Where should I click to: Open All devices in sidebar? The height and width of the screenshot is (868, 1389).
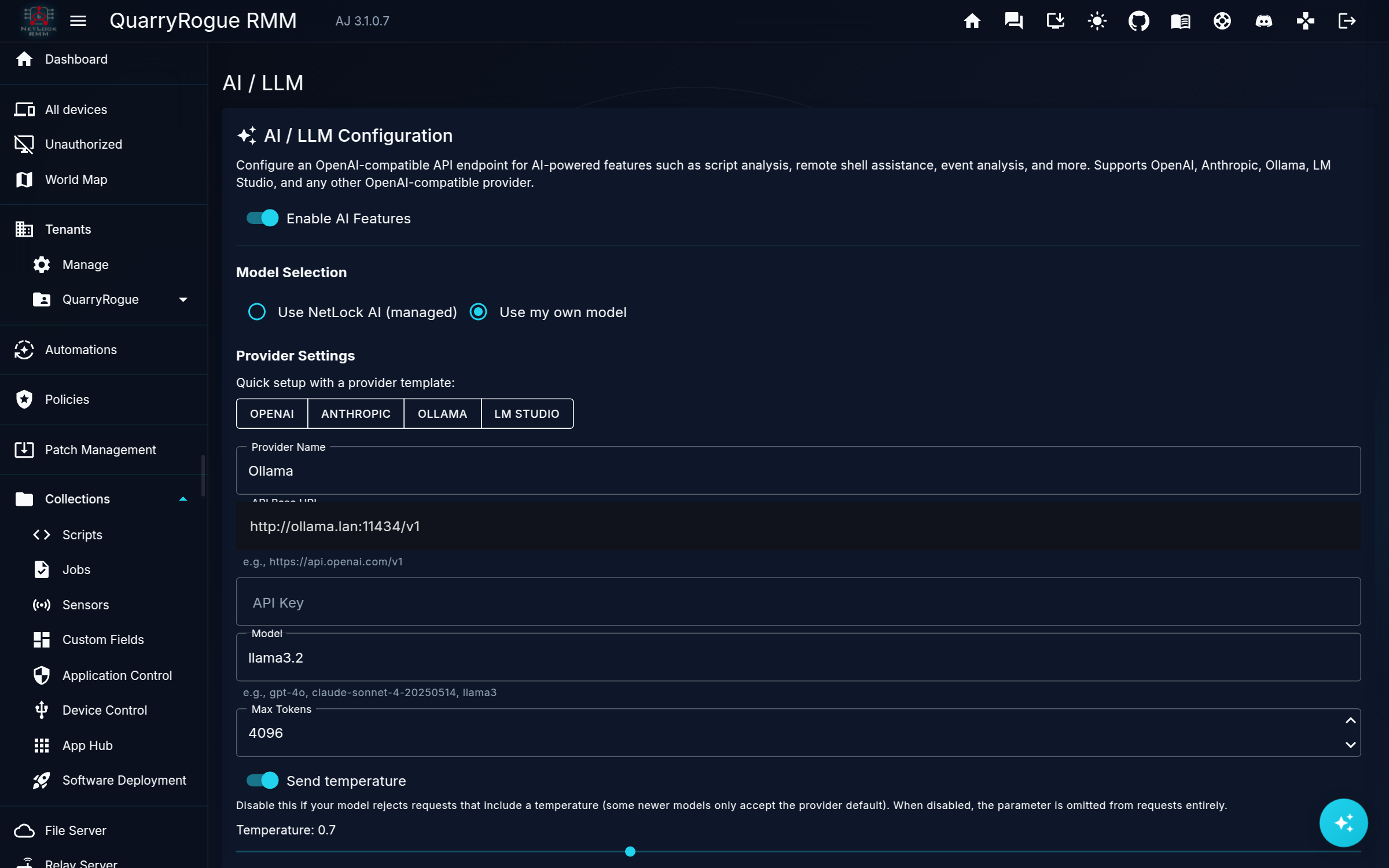pyautogui.click(x=104, y=109)
